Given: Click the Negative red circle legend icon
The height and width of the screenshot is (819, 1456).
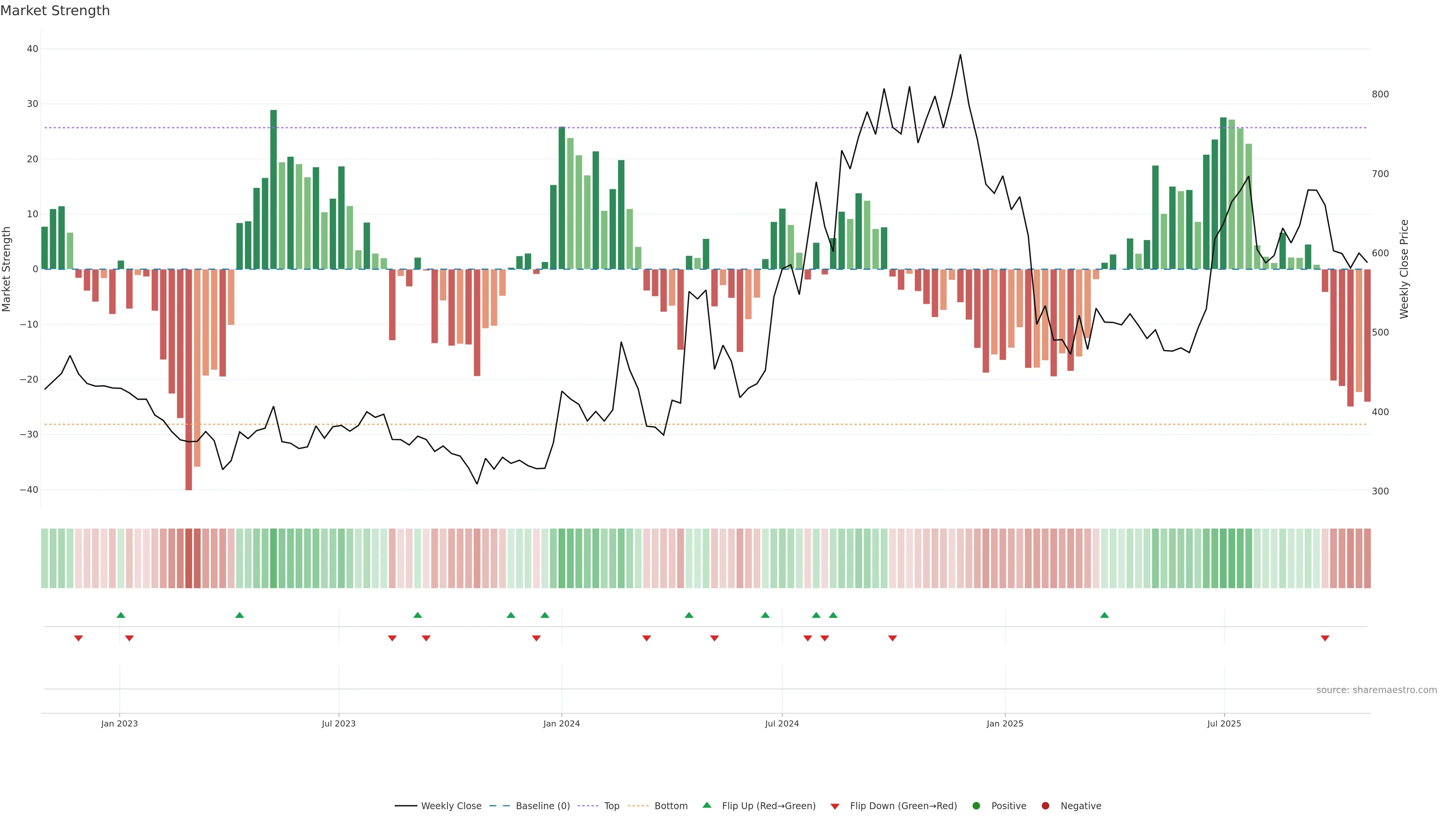Looking at the screenshot, I should pyautogui.click(x=1045, y=806).
